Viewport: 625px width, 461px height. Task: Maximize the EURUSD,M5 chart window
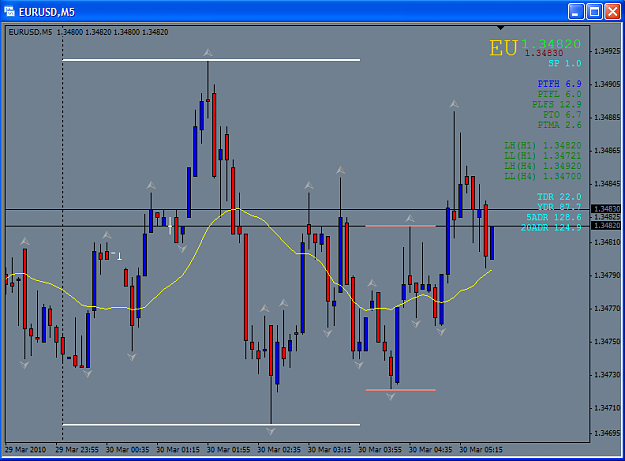(x=594, y=12)
